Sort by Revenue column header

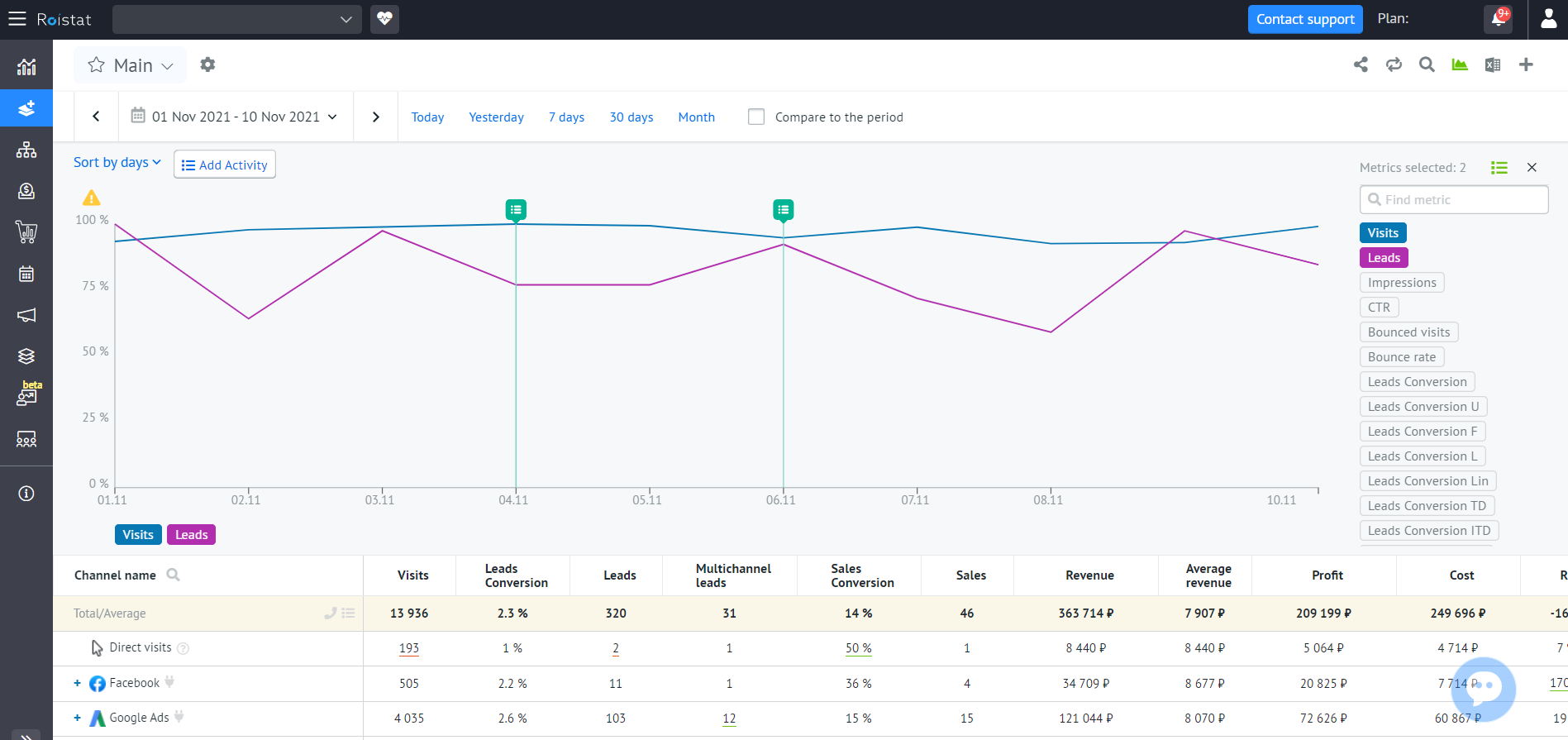[x=1089, y=575]
